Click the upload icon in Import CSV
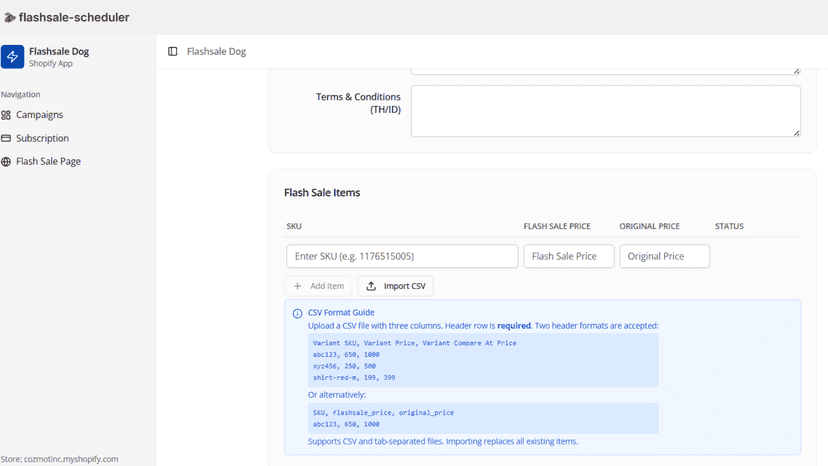This screenshot has width=828, height=466. (x=371, y=286)
